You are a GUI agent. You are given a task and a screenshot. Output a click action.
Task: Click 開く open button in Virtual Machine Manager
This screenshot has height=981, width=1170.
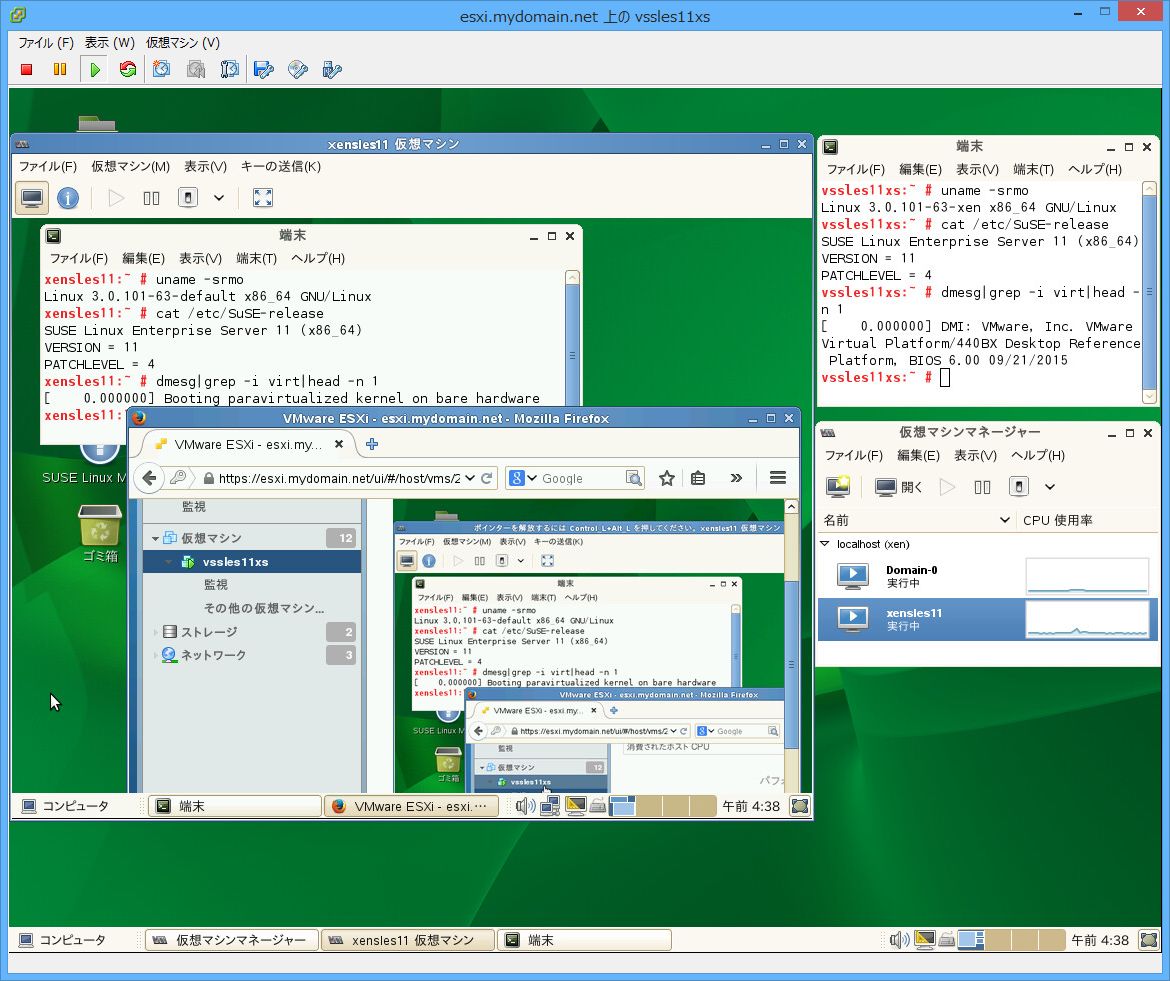[x=899, y=487]
